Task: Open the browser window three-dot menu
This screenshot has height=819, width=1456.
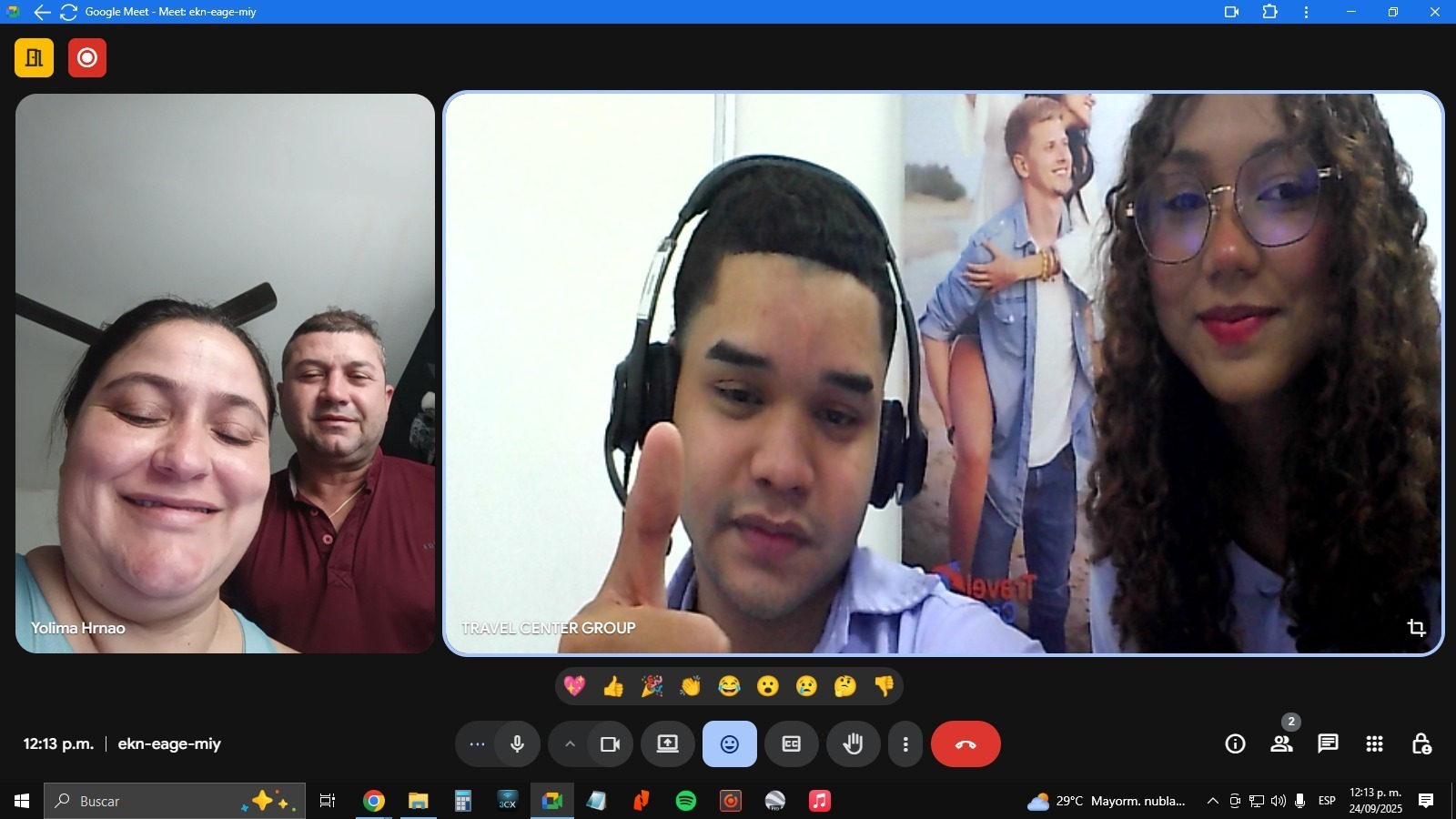Action: (x=1306, y=13)
